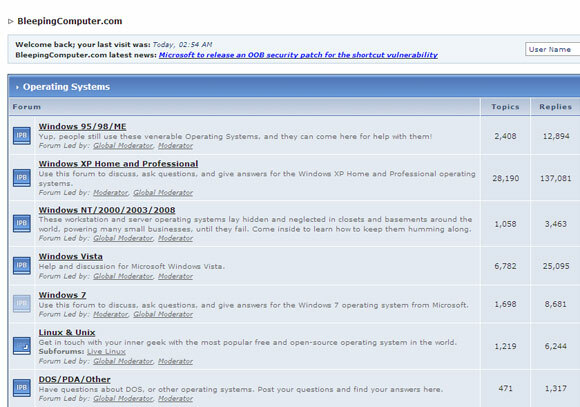Click the topic count 1,058

coord(505,224)
